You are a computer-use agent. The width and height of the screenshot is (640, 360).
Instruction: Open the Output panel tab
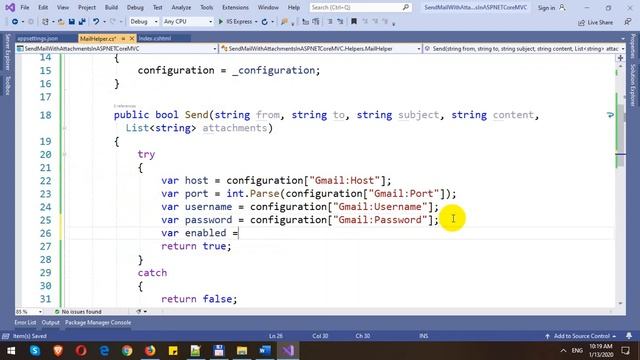[51, 322]
